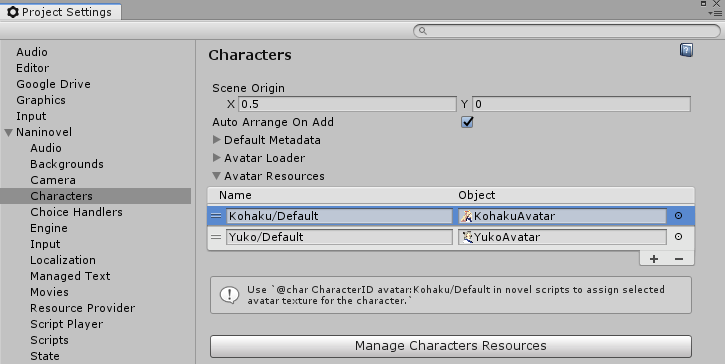This screenshot has height=364, width=725.
Task: Expand the Avatar Loader foldout
Action: [216, 158]
